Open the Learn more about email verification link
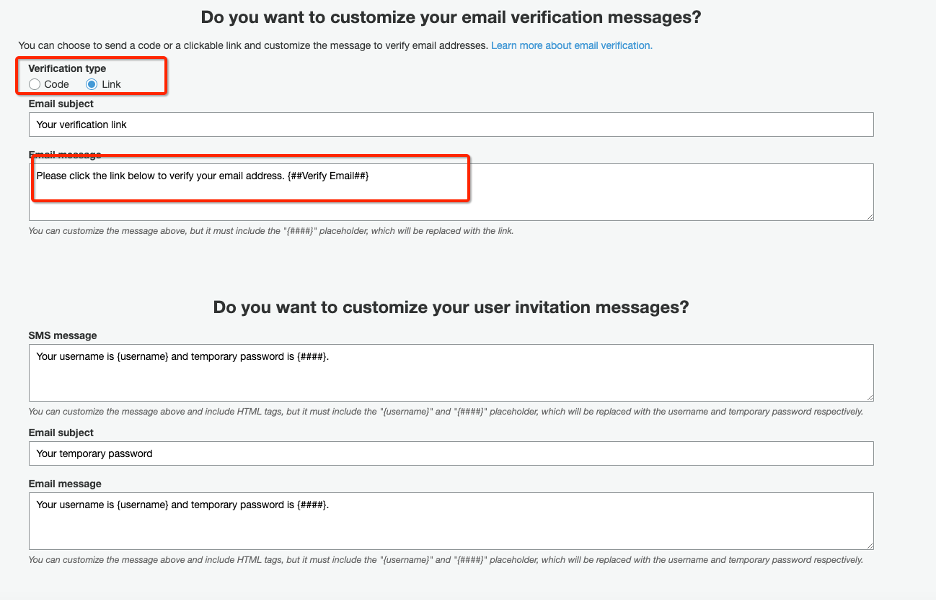The height and width of the screenshot is (600, 936). point(571,45)
